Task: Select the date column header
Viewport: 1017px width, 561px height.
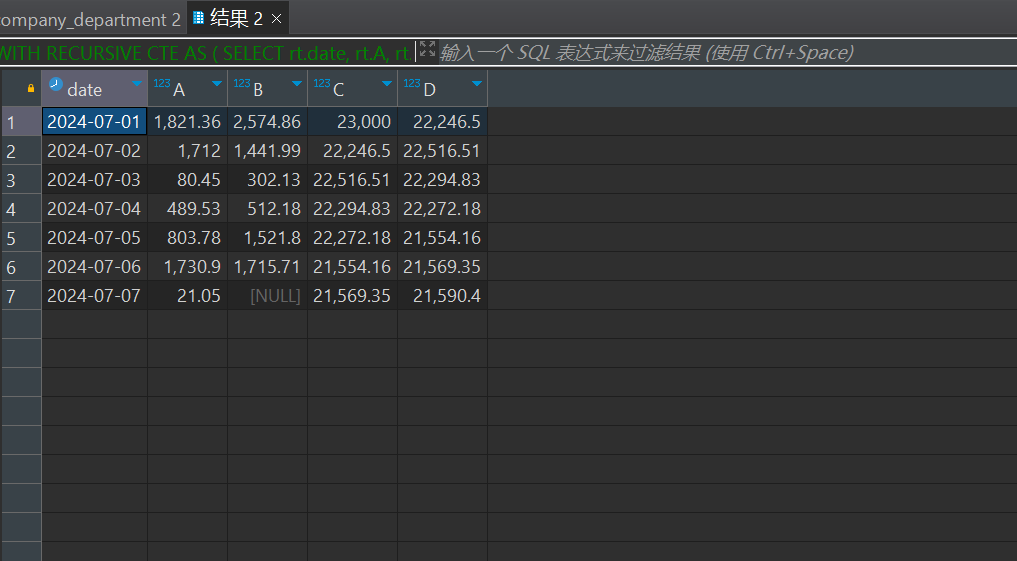Action: click(95, 88)
